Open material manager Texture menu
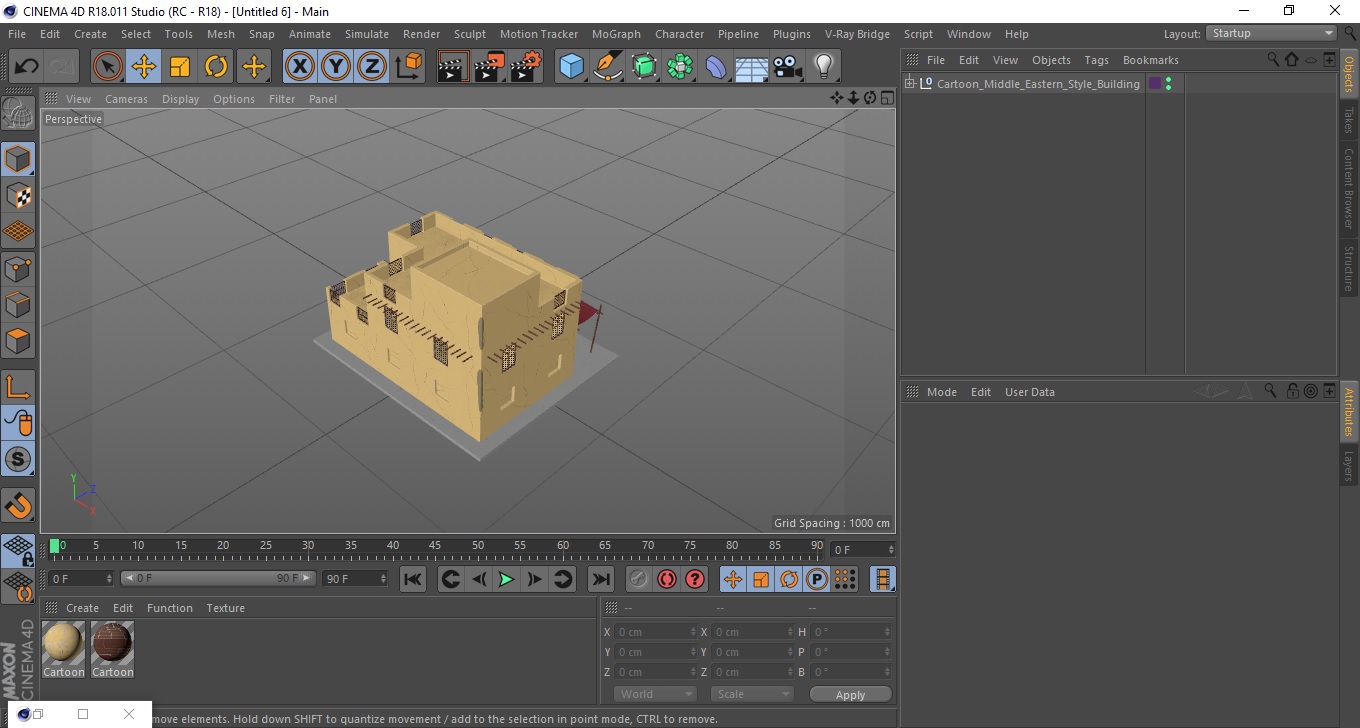 click(x=225, y=608)
